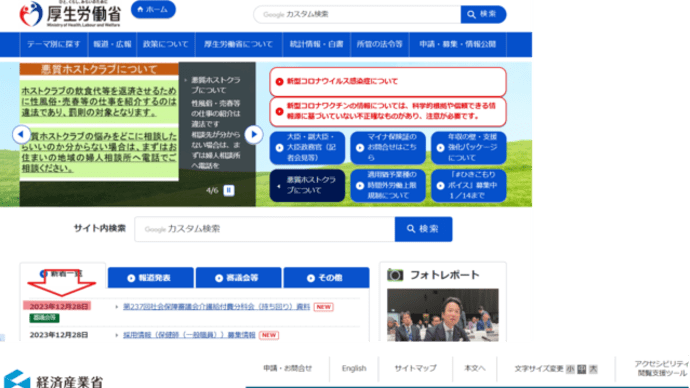Screen dimensions: 690x388
Task: Set 文字サイズ to small
Action: tap(570, 369)
